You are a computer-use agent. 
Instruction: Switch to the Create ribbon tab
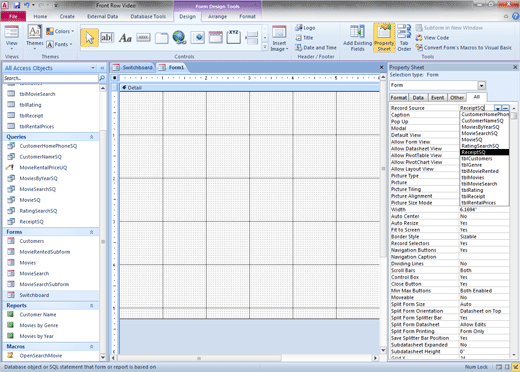pyautogui.click(x=67, y=16)
